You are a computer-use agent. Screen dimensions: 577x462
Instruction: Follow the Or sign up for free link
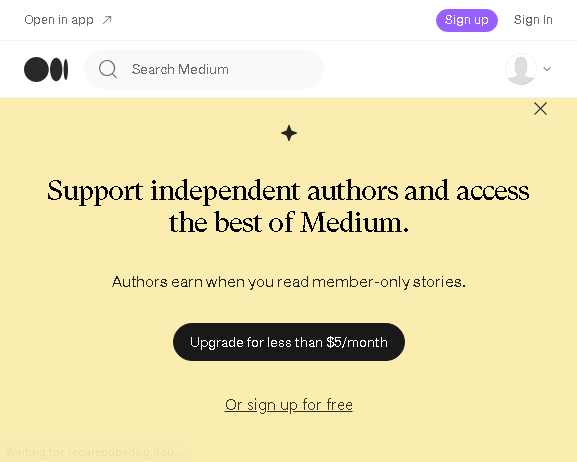point(289,405)
